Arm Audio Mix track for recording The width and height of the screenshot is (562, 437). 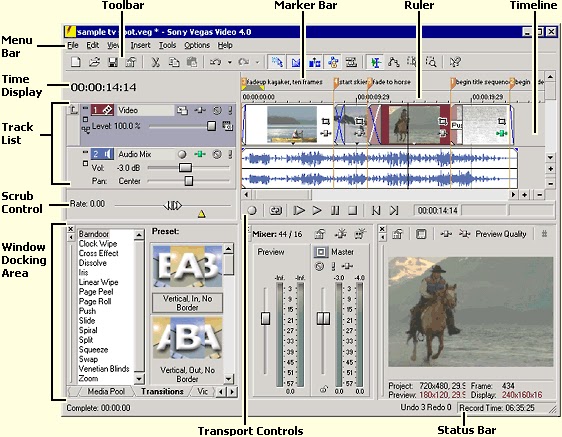coord(182,154)
